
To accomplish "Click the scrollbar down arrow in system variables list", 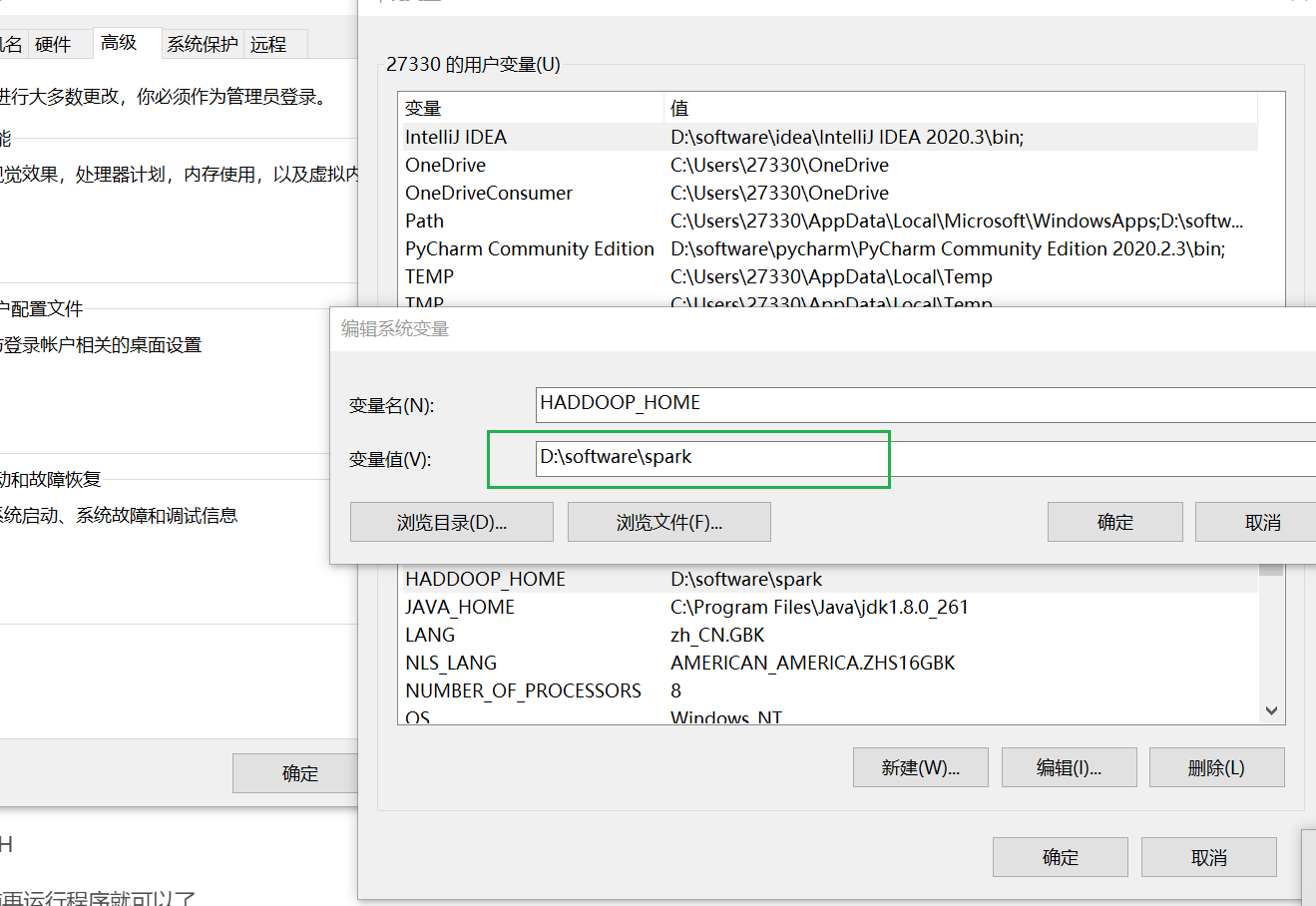I will coord(1270,709).
